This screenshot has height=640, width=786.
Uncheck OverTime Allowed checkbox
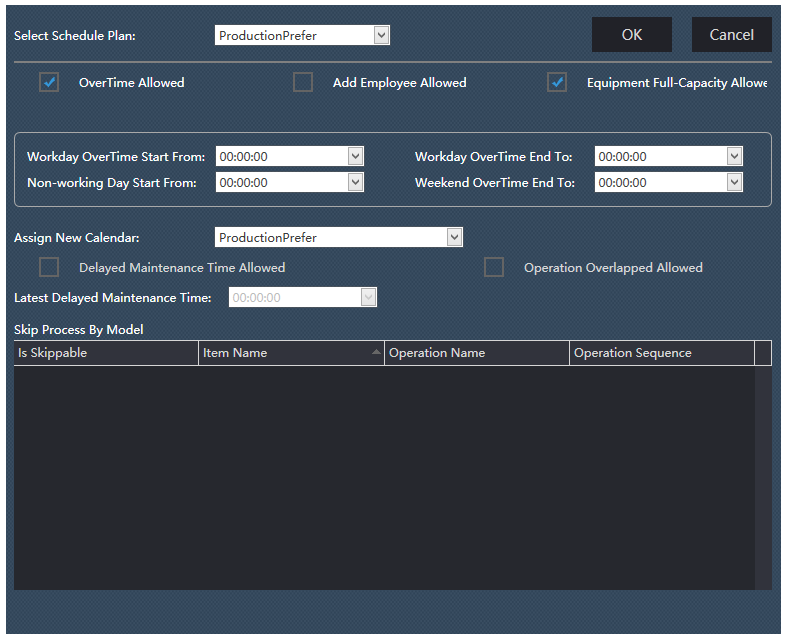click(50, 83)
